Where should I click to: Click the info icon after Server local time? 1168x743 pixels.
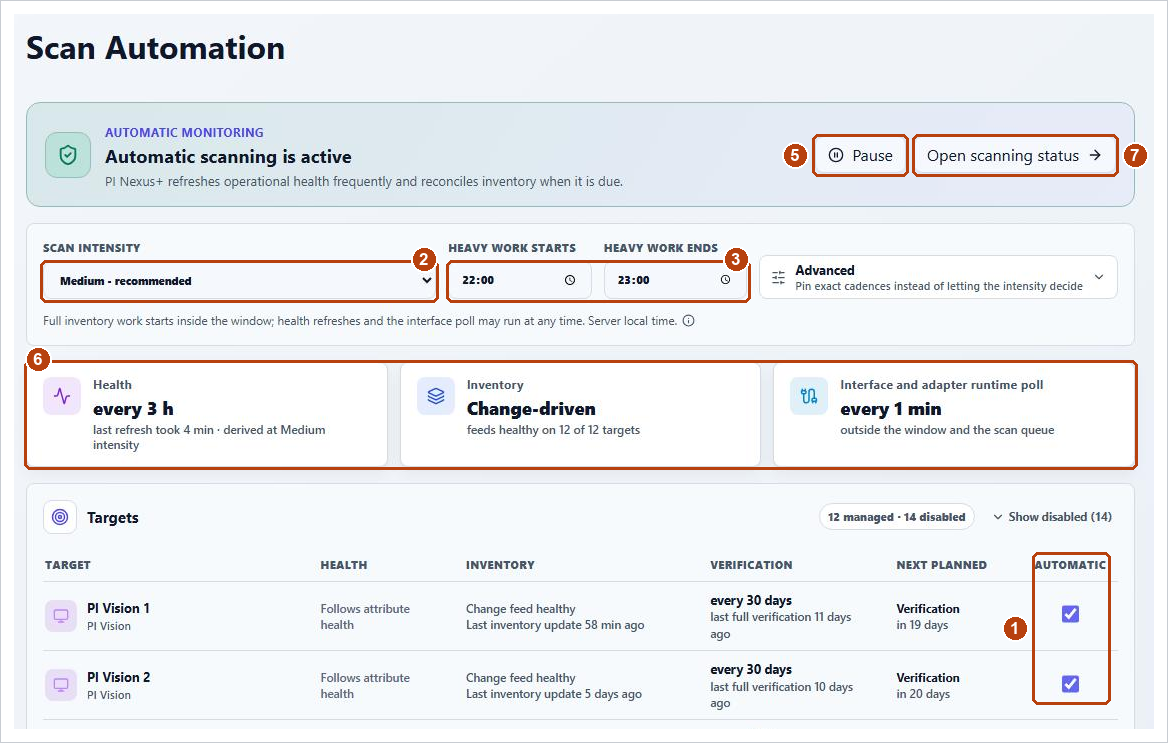pyautogui.click(x=688, y=321)
